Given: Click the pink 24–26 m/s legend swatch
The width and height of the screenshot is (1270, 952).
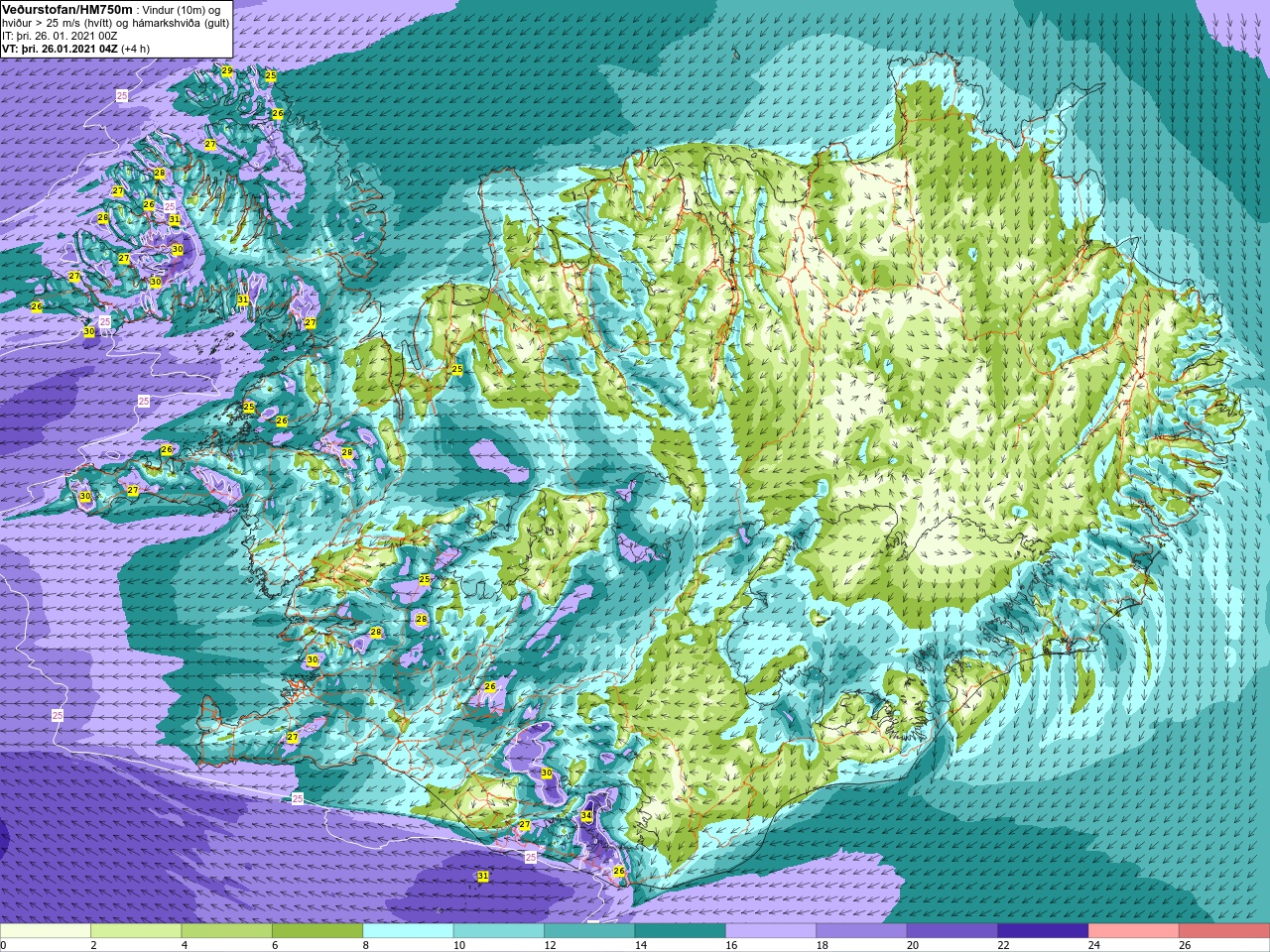Looking at the screenshot, I should 1133,931.
